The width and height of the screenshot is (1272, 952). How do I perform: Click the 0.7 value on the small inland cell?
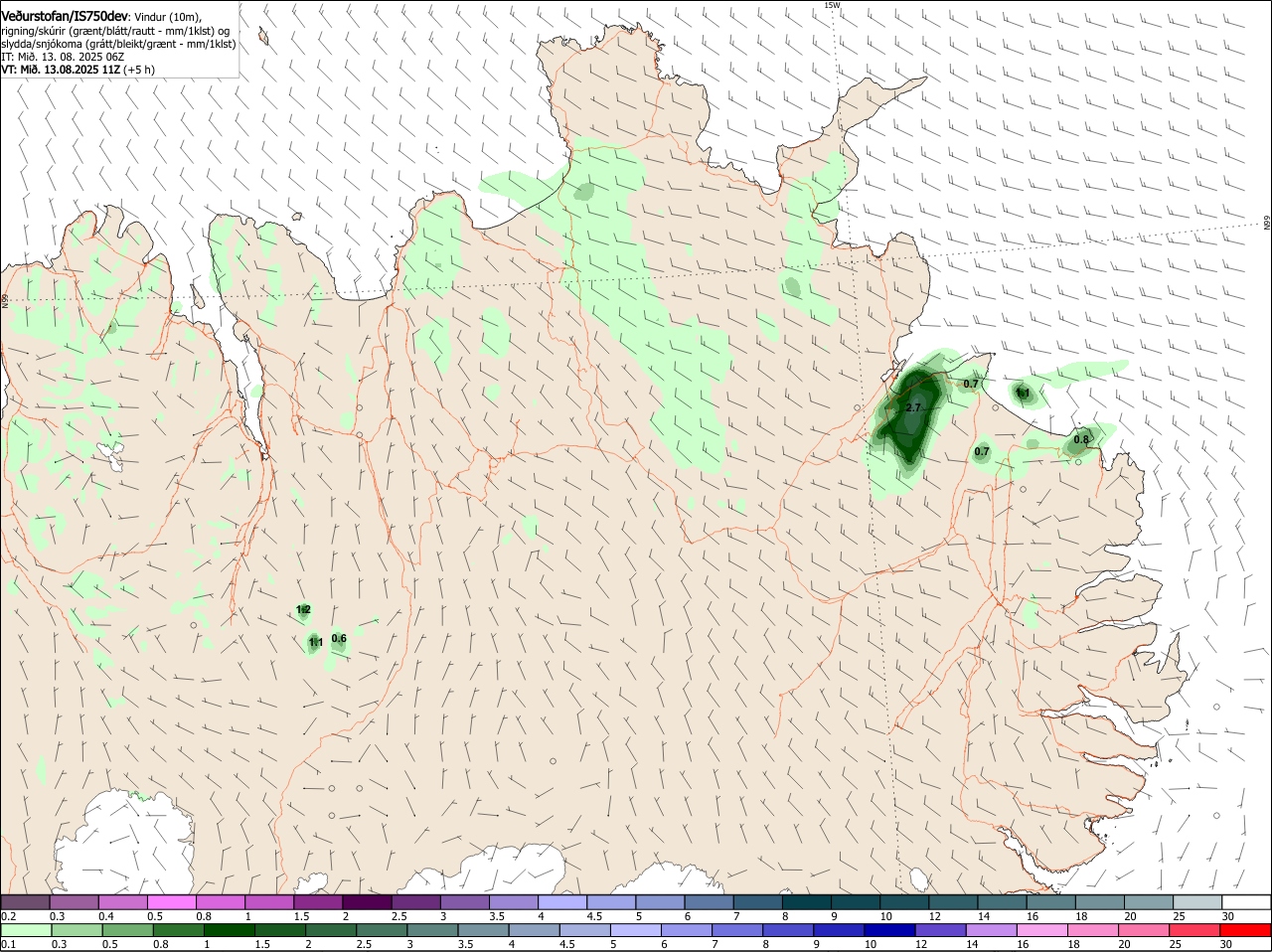(982, 452)
